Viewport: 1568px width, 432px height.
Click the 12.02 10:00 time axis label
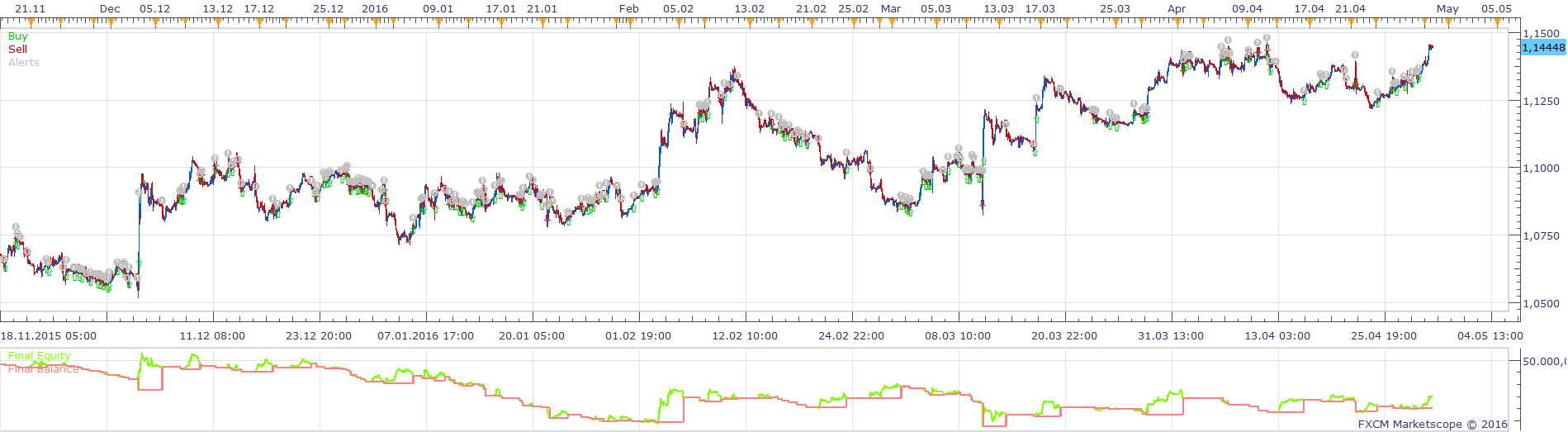click(745, 336)
